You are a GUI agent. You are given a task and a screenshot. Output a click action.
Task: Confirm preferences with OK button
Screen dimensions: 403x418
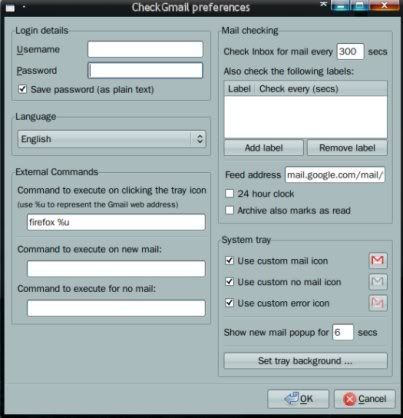298,399
